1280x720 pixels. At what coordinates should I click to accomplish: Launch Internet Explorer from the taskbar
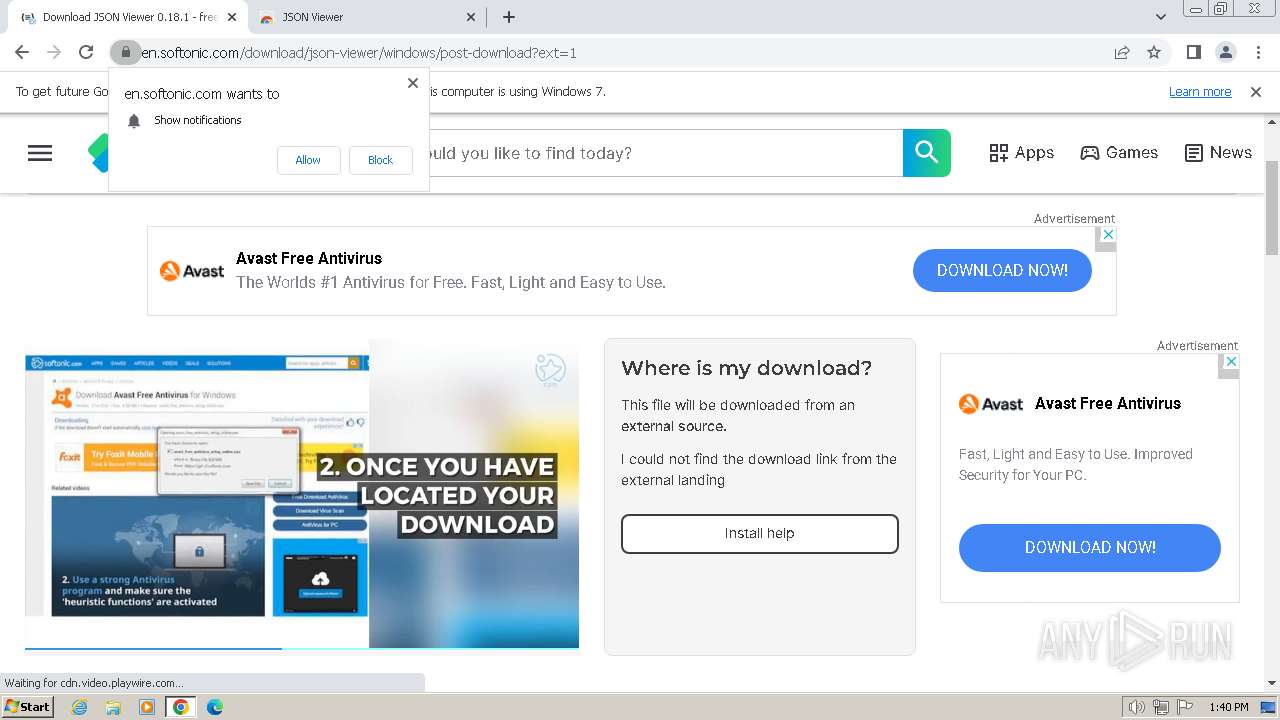[79, 707]
